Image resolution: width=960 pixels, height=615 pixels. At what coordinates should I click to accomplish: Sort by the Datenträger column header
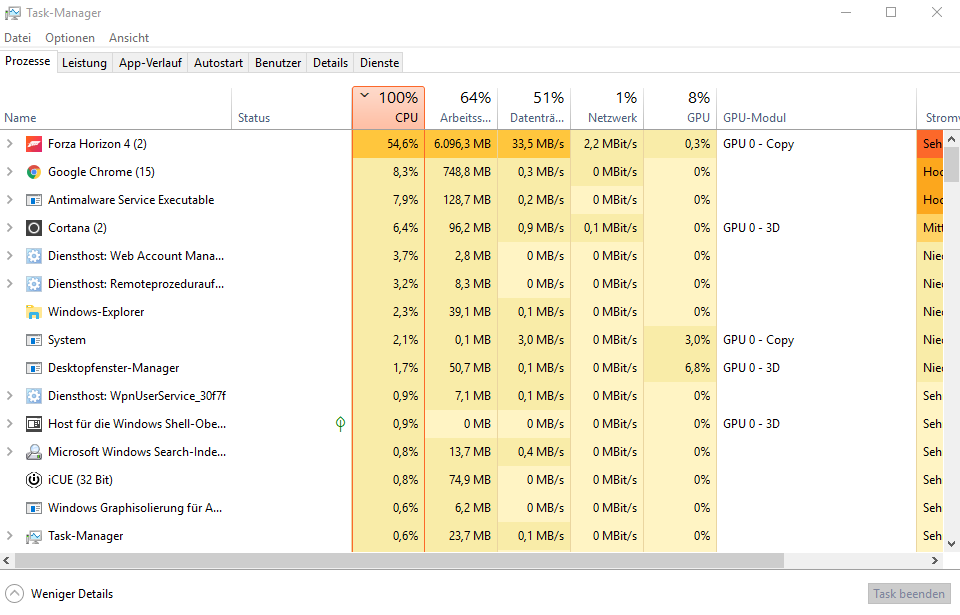point(534,108)
